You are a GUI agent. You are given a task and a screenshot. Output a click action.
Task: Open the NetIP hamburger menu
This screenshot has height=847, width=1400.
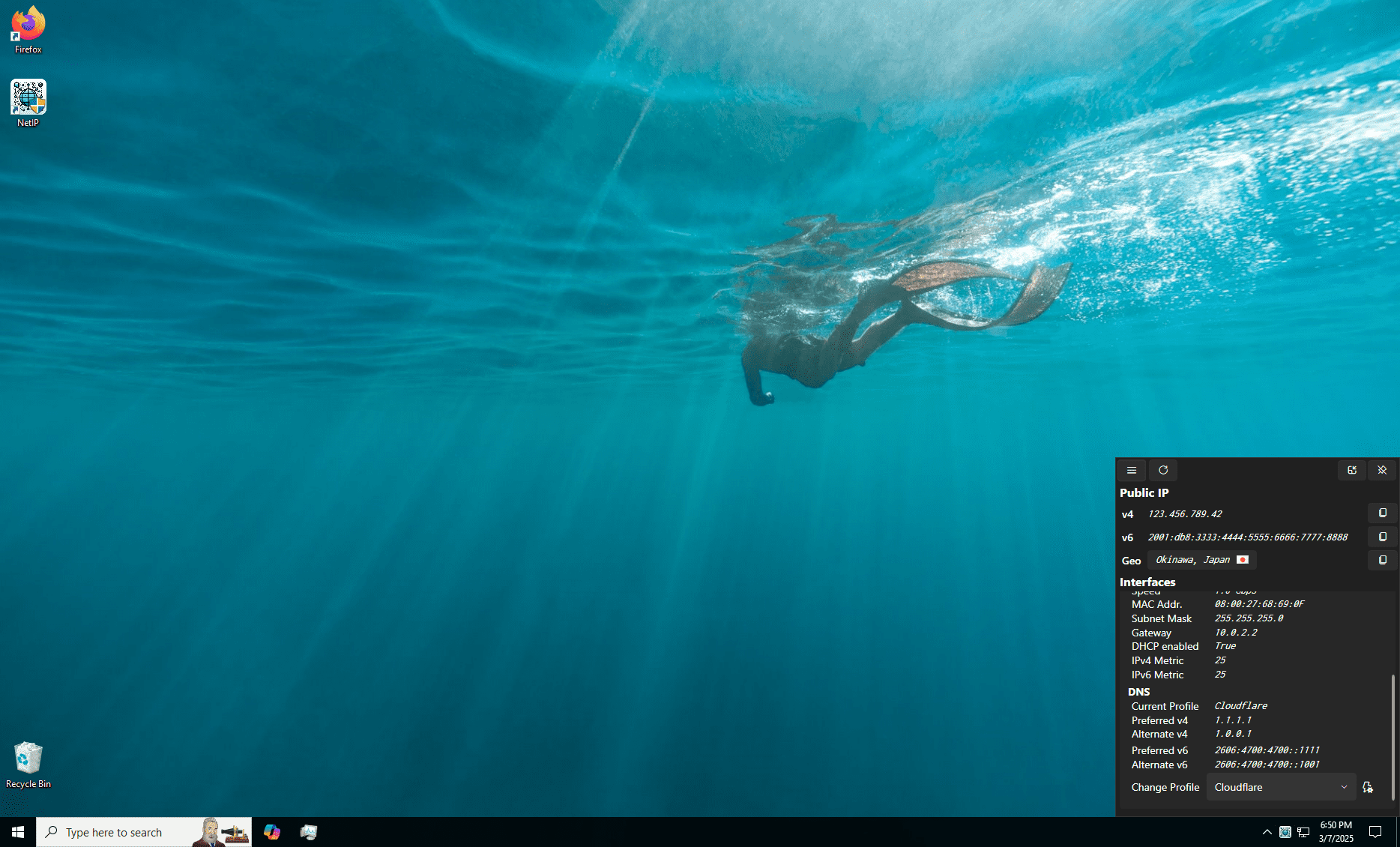point(1132,470)
